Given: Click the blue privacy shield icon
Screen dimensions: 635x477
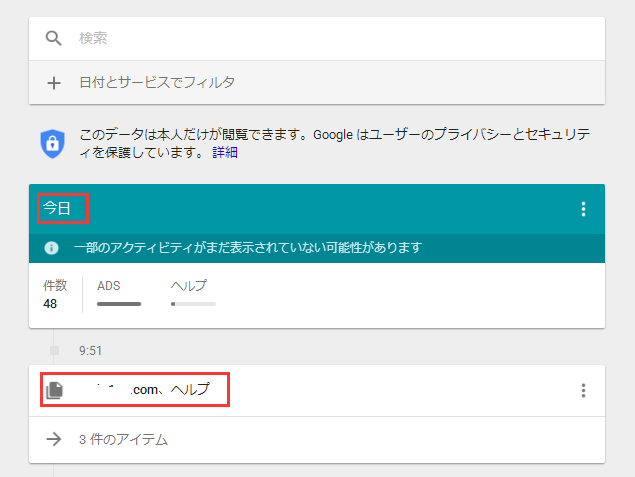Looking at the screenshot, I should 52,144.
